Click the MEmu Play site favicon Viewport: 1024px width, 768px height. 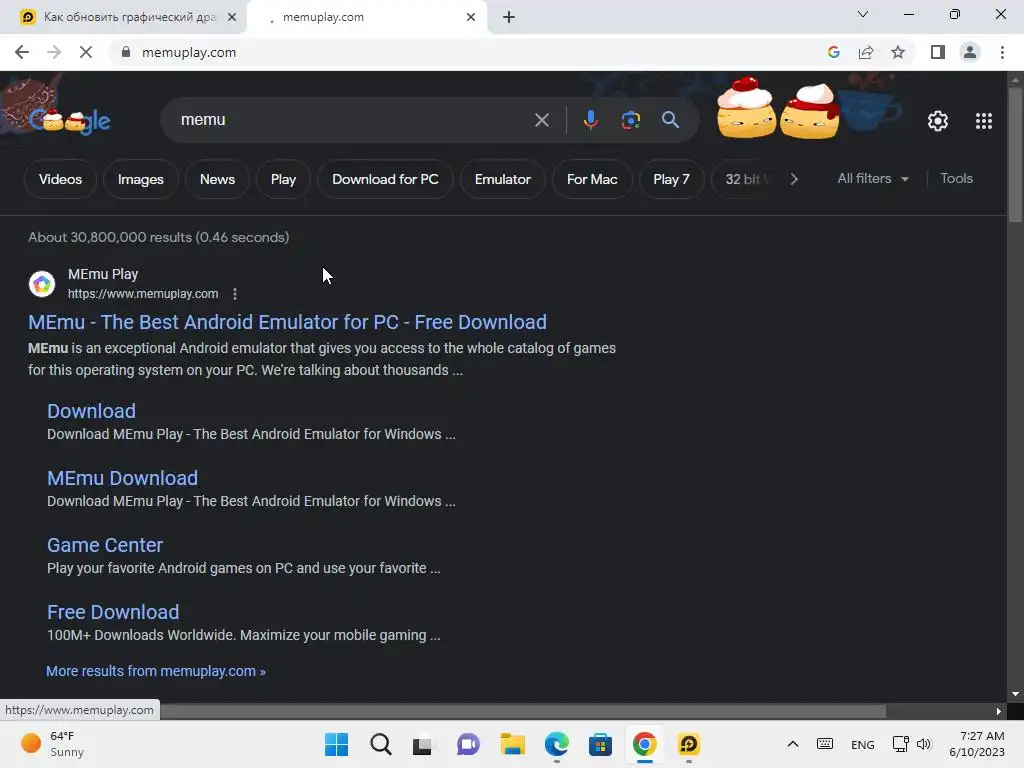[x=42, y=284]
